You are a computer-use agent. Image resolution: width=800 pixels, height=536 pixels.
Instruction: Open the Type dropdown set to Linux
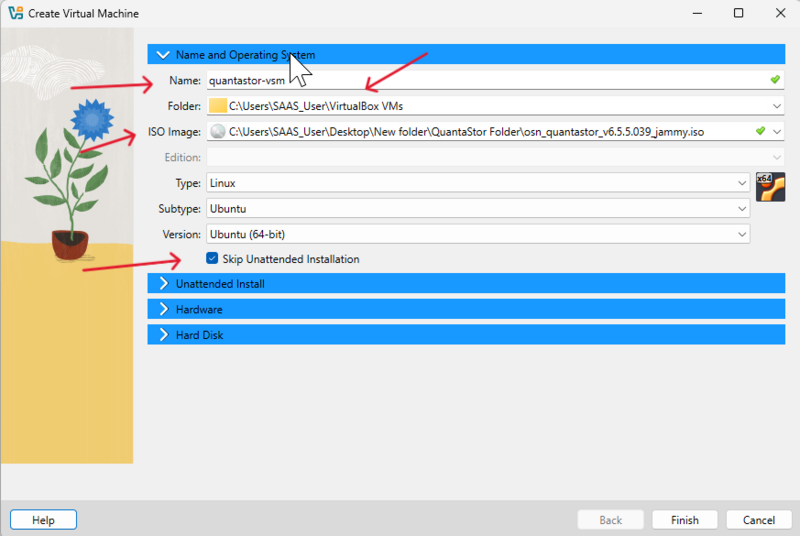tap(478, 183)
